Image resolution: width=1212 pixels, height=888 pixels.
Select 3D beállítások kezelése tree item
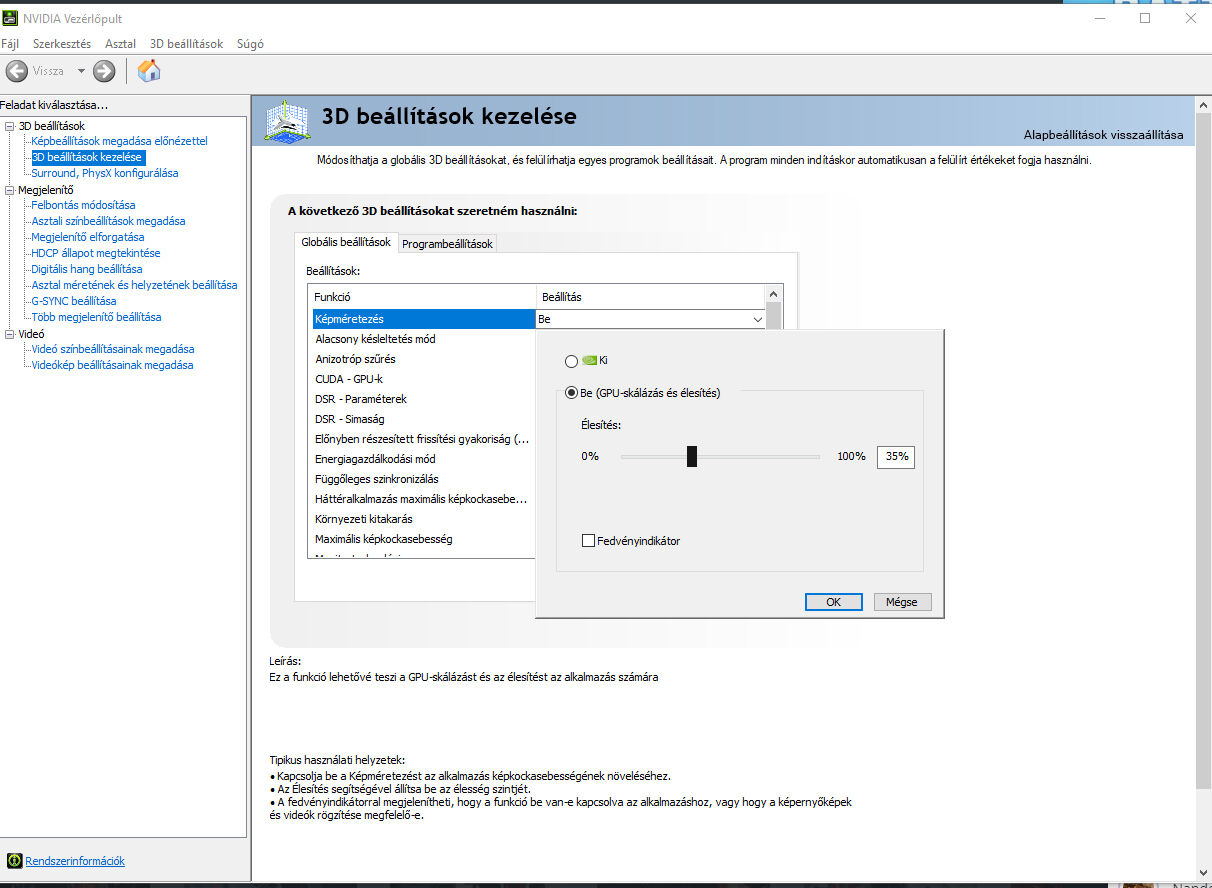87,157
